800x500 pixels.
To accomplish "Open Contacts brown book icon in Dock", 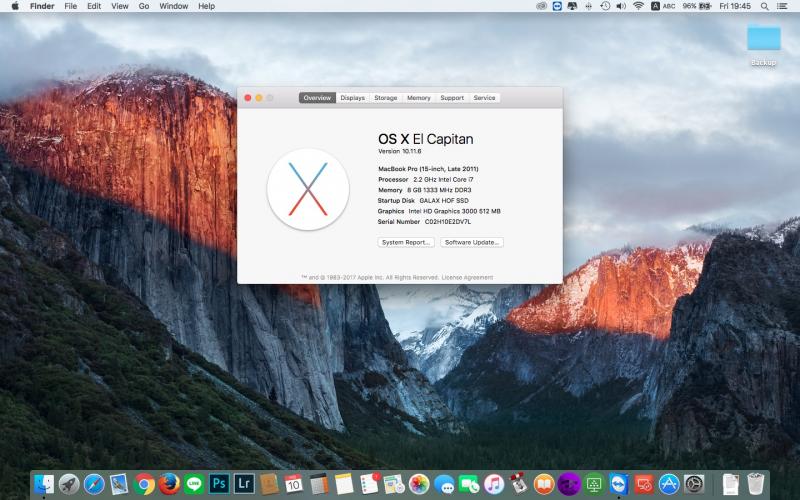I will (269, 484).
